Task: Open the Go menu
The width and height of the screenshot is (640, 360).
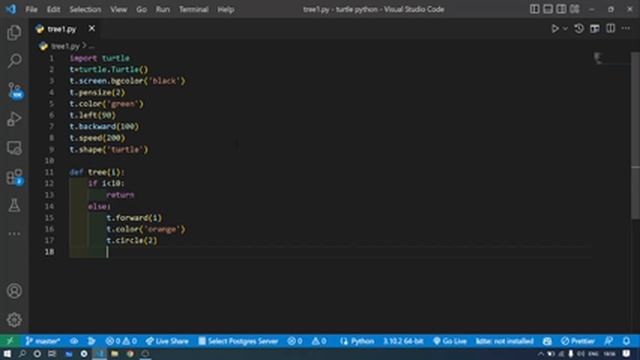Action: [x=141, y=9]
